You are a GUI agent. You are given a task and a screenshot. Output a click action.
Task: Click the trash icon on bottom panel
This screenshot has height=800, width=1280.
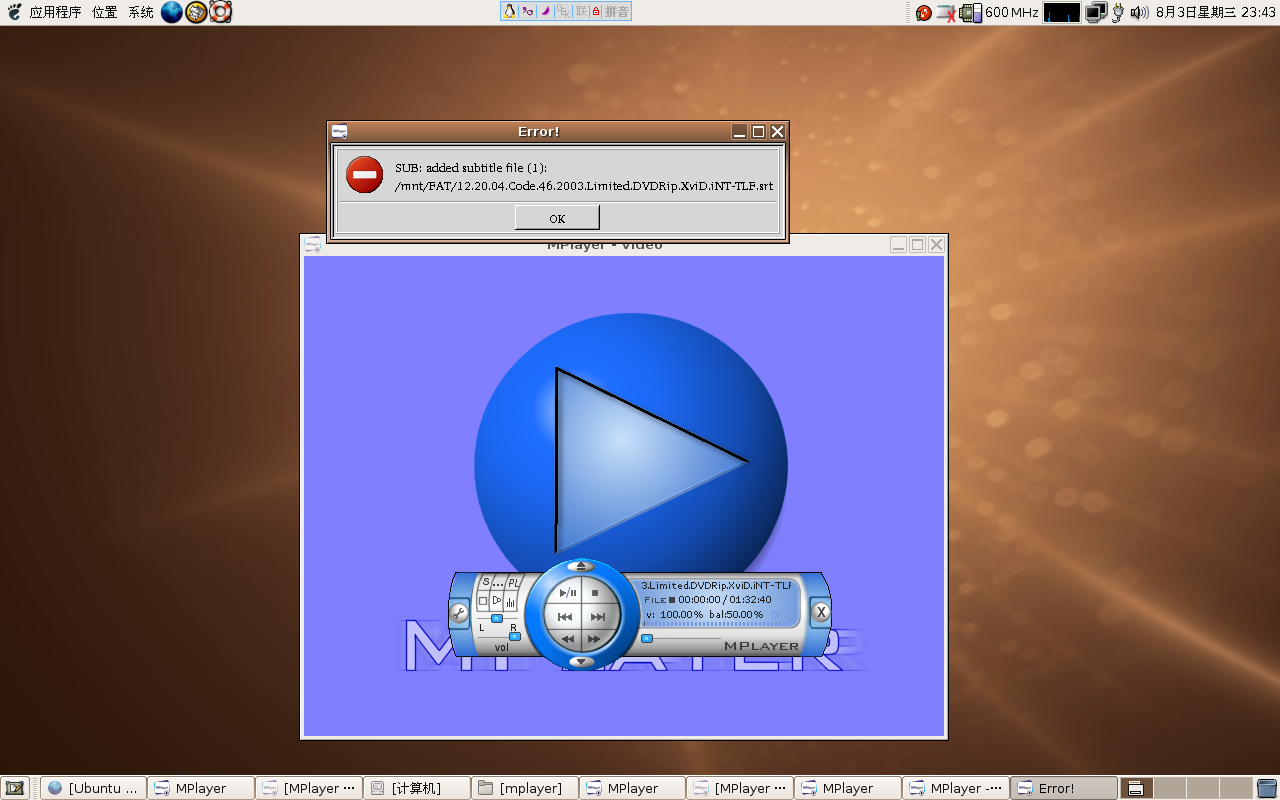pyautogui.click(x=1267, y=788)
